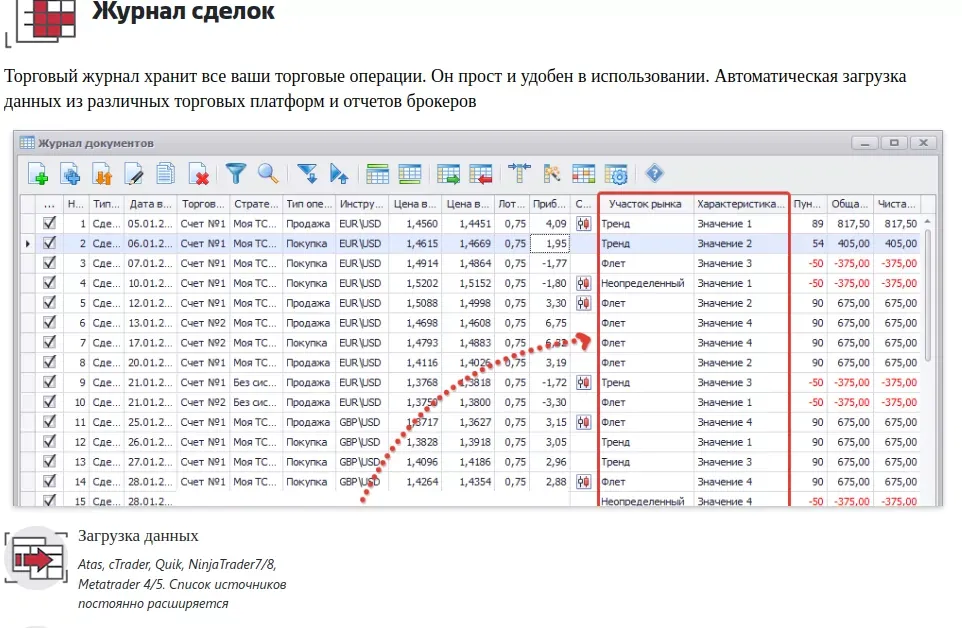Click the Обща... column header
The image size is (962, 628).
850,204
